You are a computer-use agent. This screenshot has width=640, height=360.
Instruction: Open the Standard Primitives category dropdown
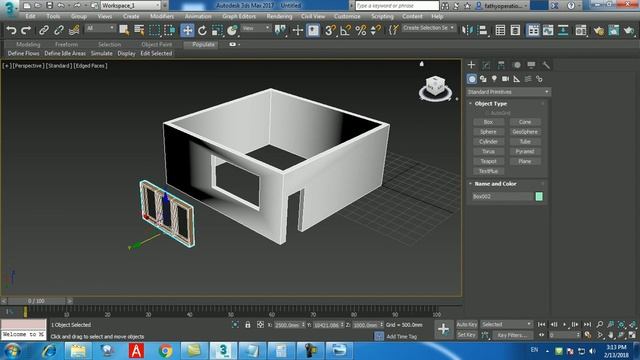tap(509, 92)
